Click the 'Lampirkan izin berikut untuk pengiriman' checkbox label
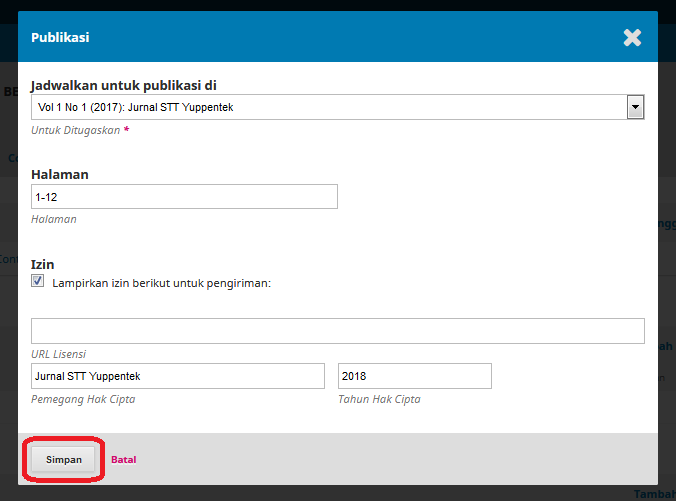The width and height of the screenshot is (676, 501). [x=161, y=283]
